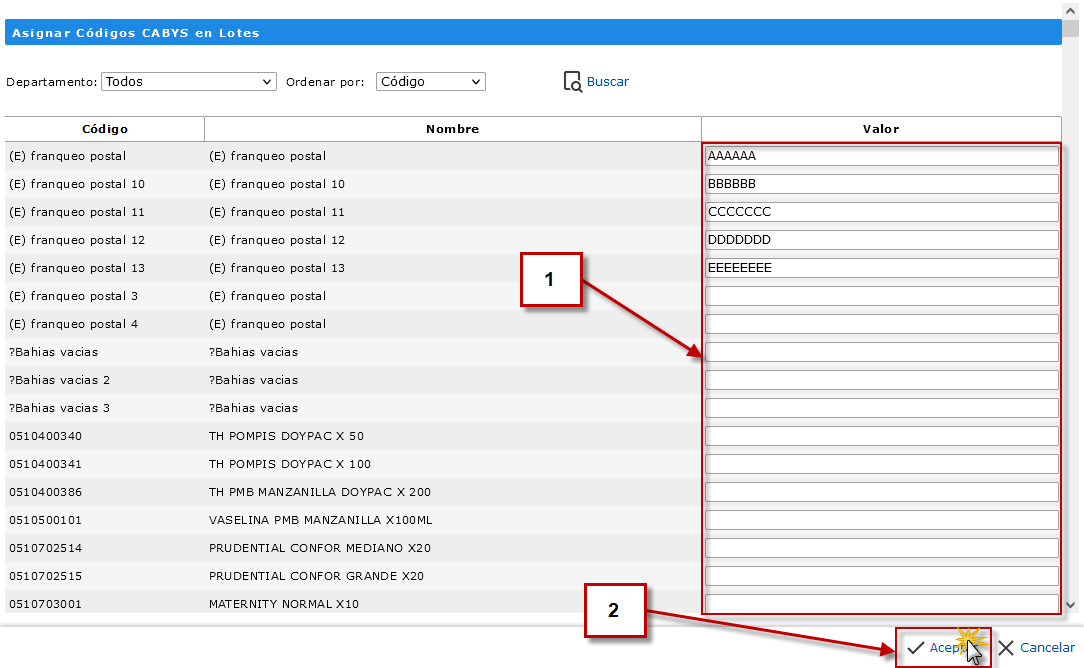Click the scrollbar up arrow
Screen dimensions: 1084x668
[1070, 9]
